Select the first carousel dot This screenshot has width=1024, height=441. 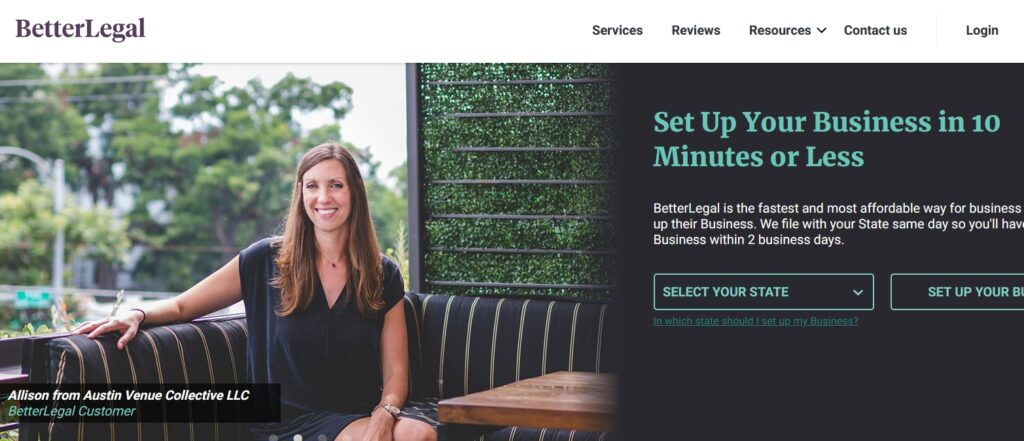[x=273, y=437]
